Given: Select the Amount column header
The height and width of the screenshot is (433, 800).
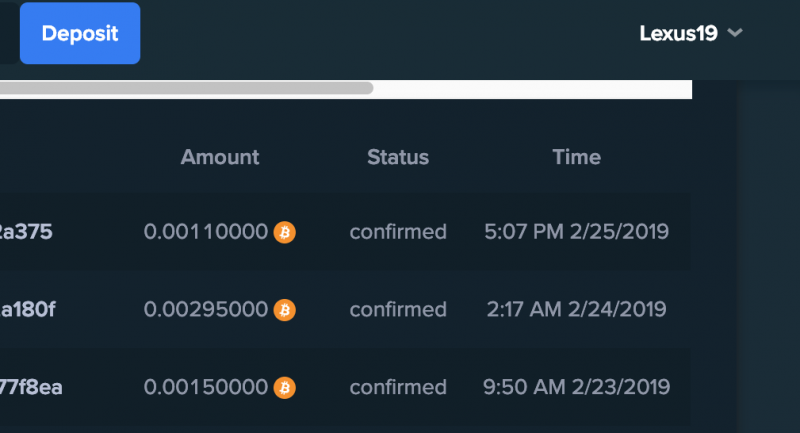Looking at the screenshot, I should pyautogui.click(x=220, y=157).
